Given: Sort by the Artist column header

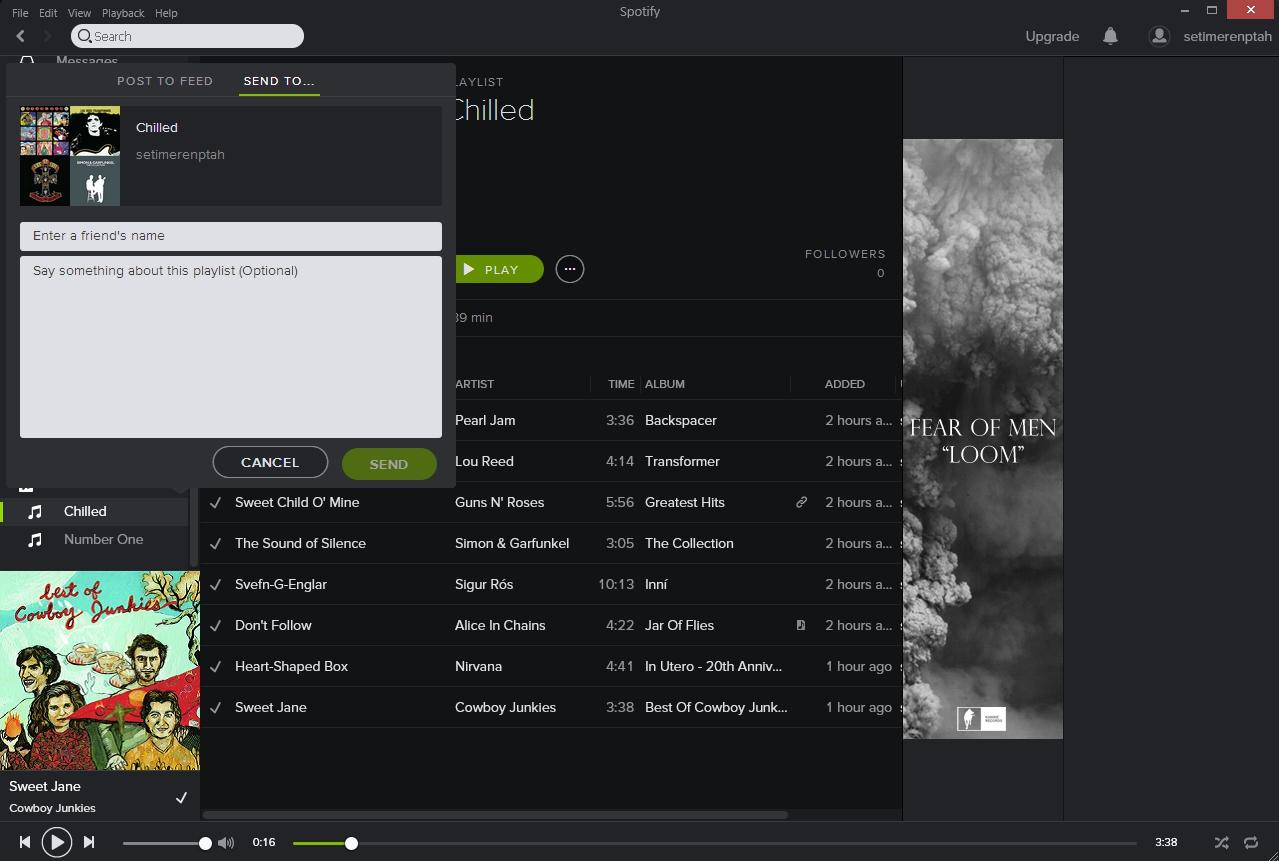Looking at the screenshot, I should 474,384.
